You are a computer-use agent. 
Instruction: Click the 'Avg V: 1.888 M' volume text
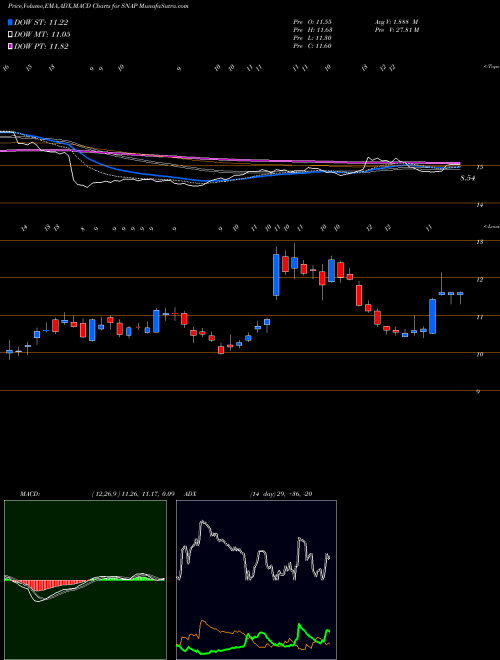pyautogui.click(x=397, y=21)
